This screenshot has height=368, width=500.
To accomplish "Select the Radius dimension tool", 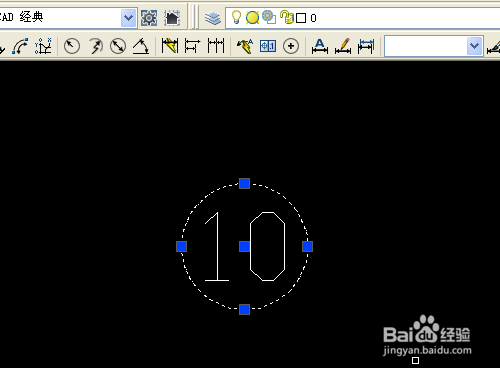I will pyautogui.click(x=72, y=46).
